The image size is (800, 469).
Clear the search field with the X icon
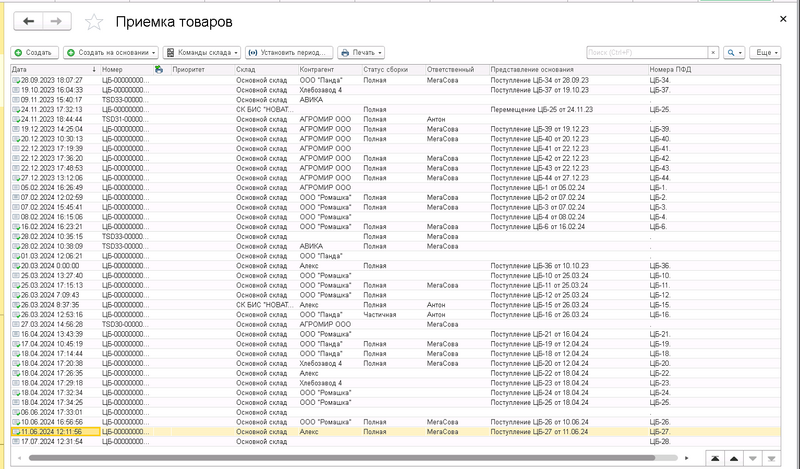coord(713,52)
